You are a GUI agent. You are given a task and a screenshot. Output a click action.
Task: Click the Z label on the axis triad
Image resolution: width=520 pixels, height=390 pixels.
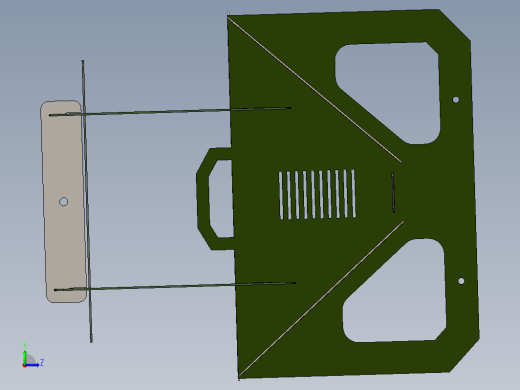click(42, 362)
